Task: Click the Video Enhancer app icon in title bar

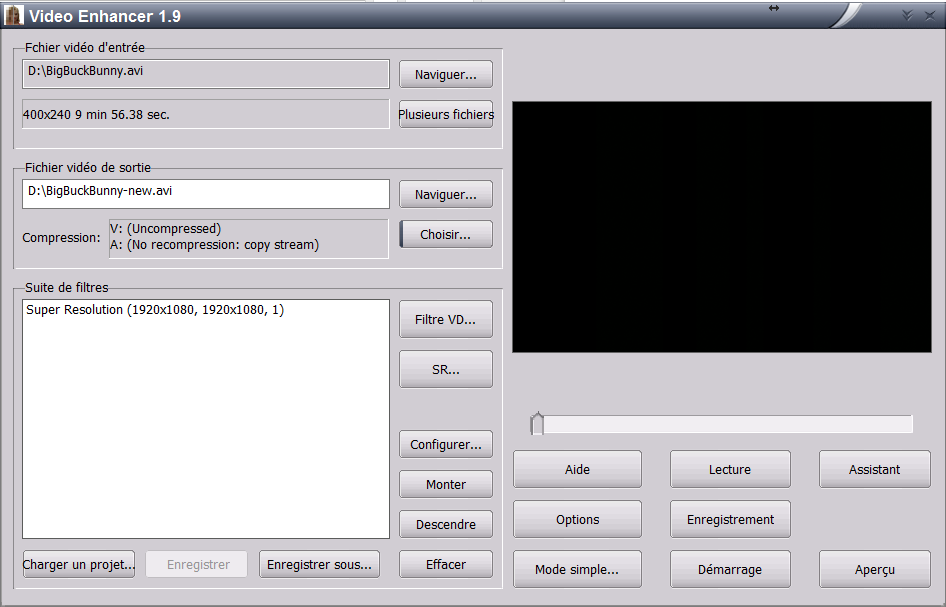Action: pyautogui.click(x=13, y=15)
